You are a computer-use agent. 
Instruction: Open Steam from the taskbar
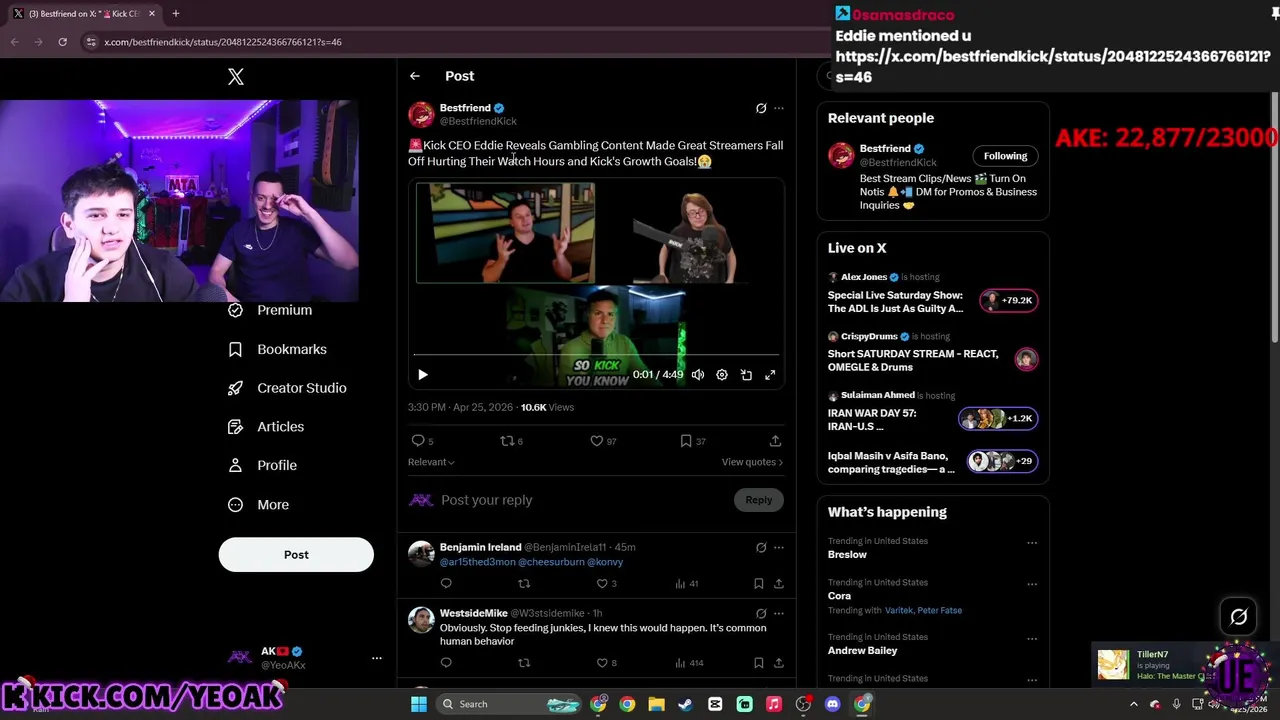click(x=685, y=704)
